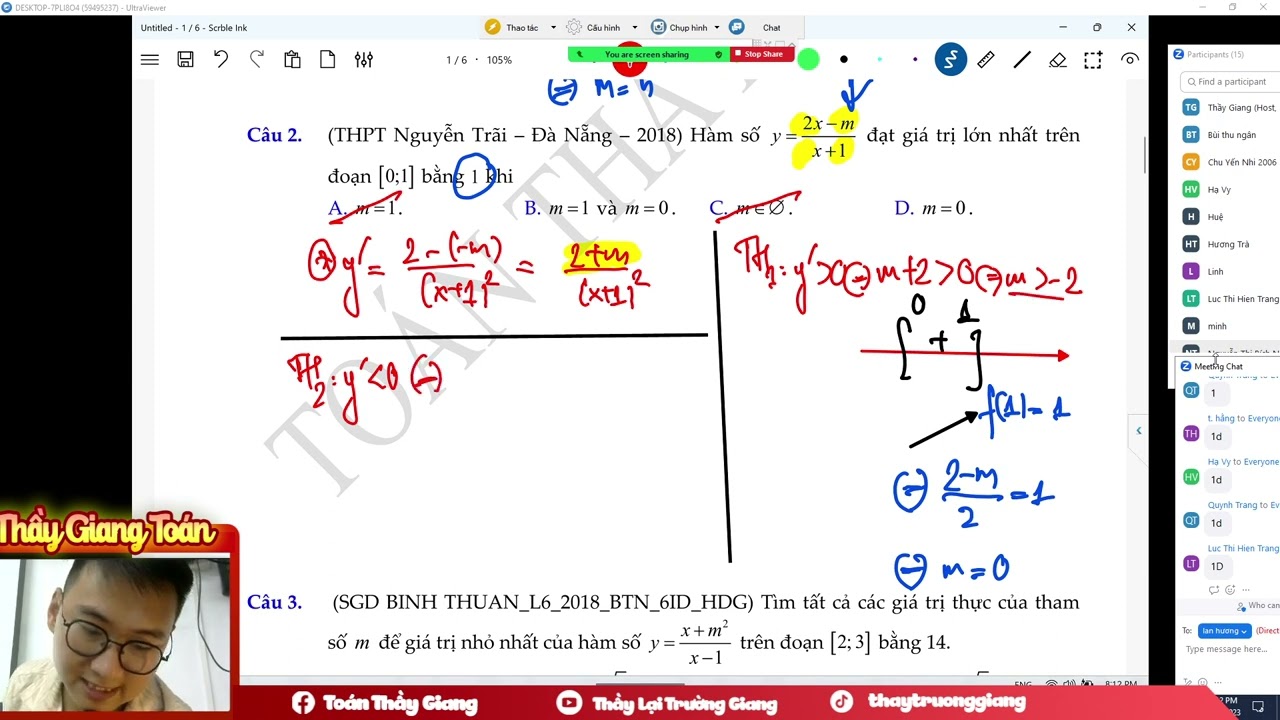Click the You are screen sharing banner
The image size is (1280, 720).
646,54
